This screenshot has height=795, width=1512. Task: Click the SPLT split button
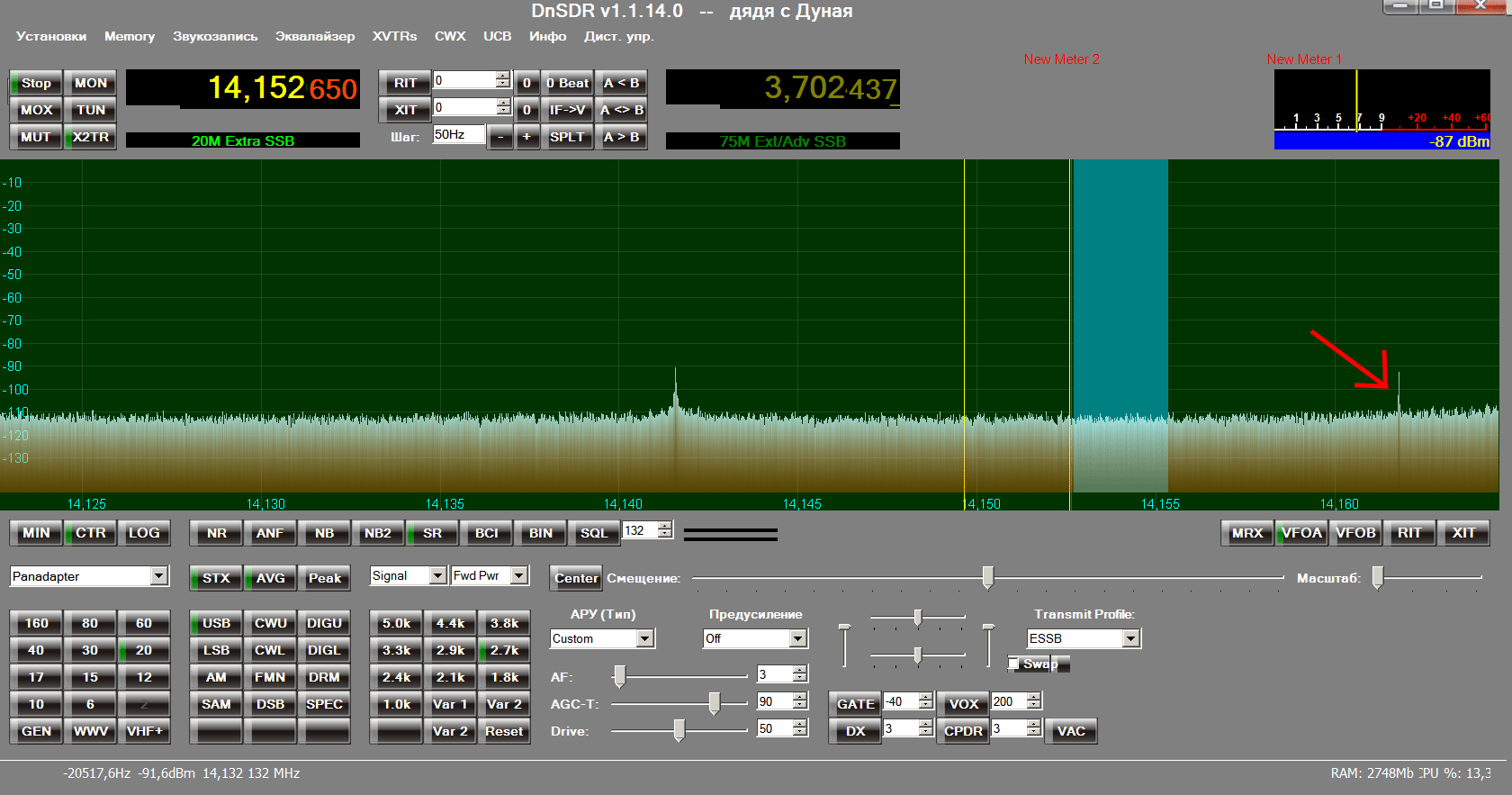567,137
